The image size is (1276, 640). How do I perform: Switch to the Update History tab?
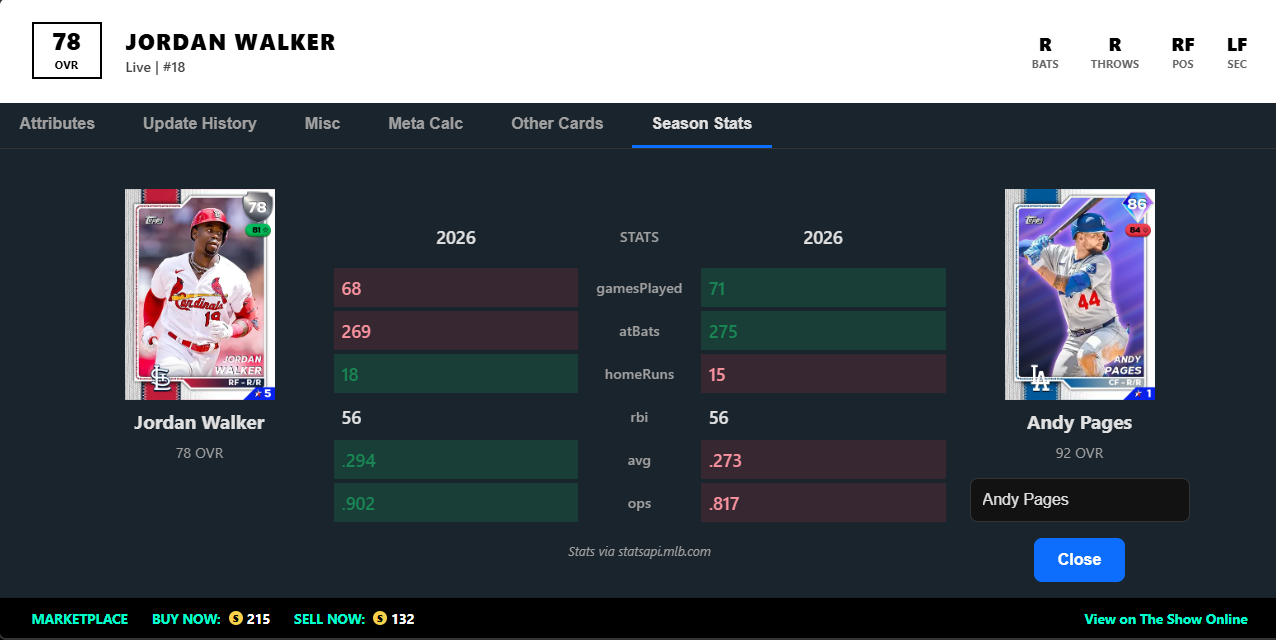coord(200,124)
